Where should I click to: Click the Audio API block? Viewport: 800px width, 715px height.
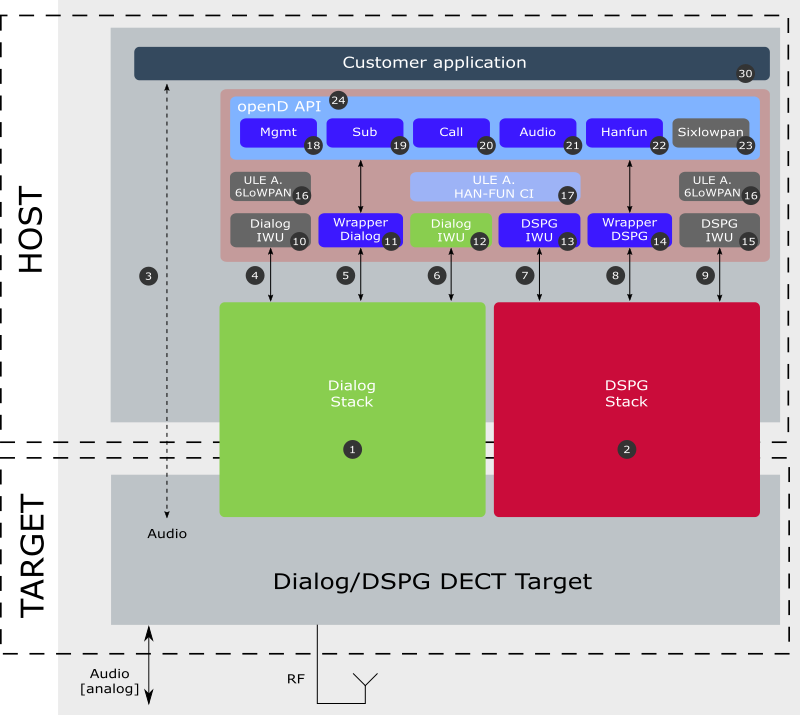[x=538, y=133]
